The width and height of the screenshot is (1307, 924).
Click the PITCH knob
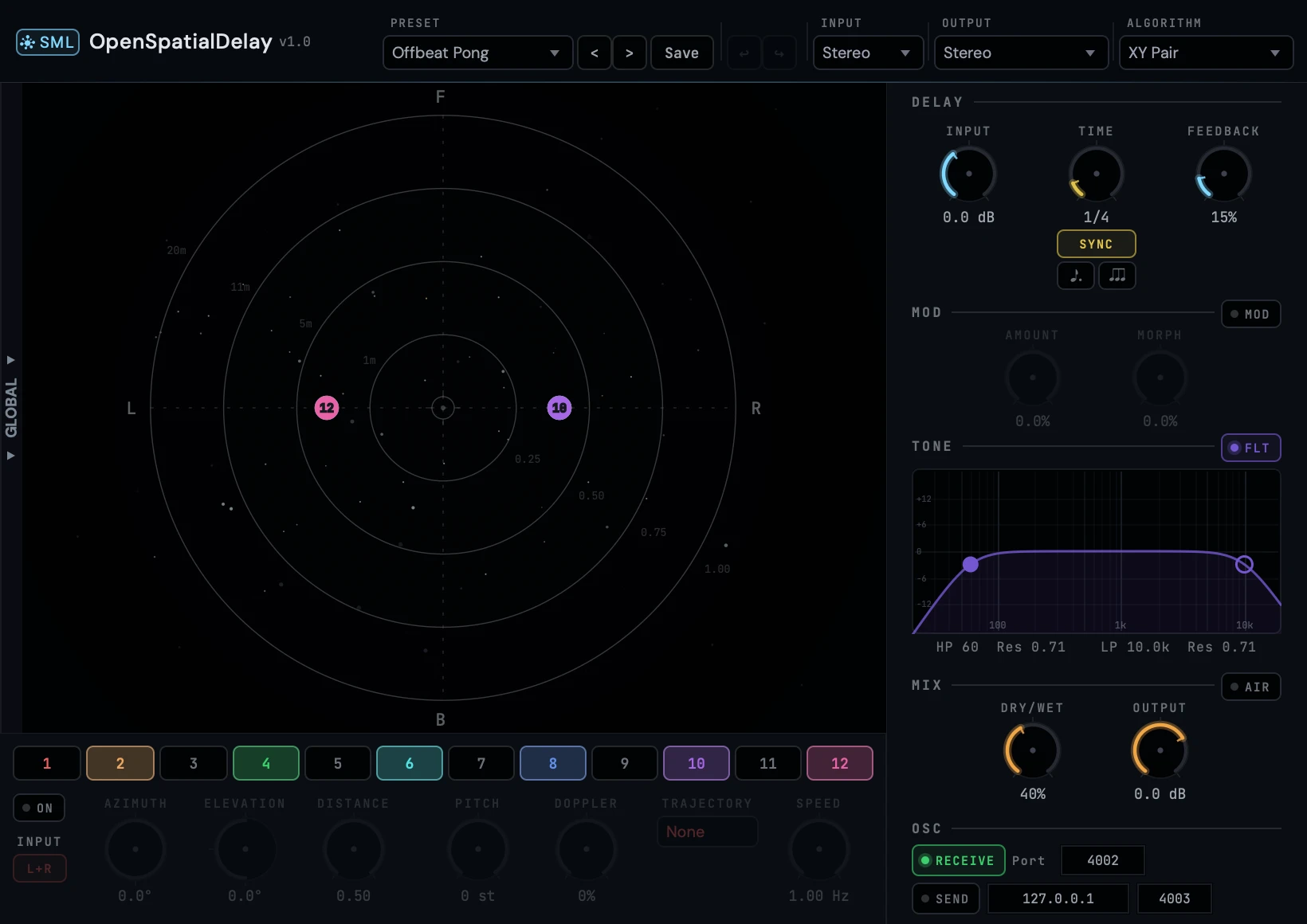[478, 849]
